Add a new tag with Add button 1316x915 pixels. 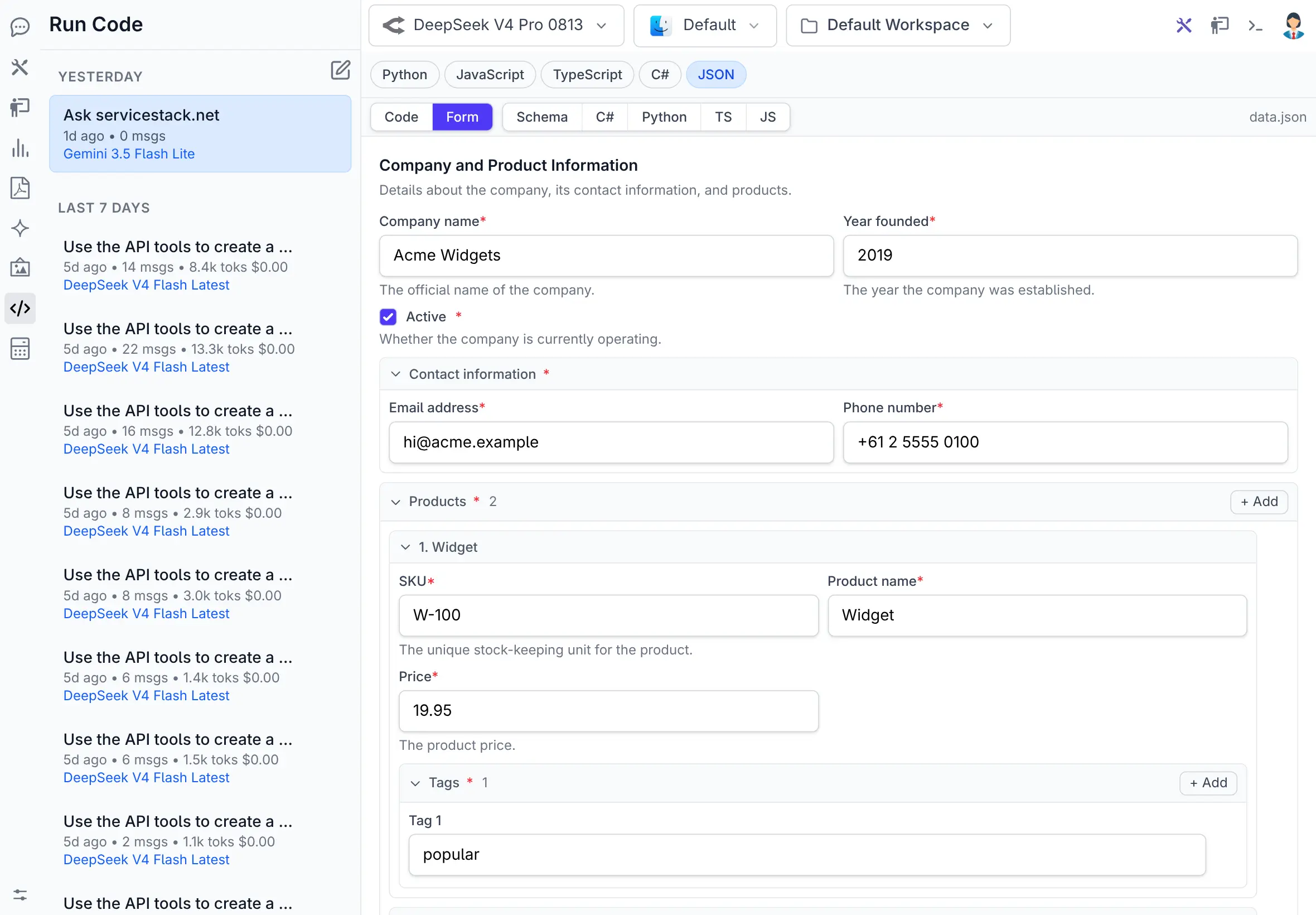pyautogui.click(x=1208, y=783)
